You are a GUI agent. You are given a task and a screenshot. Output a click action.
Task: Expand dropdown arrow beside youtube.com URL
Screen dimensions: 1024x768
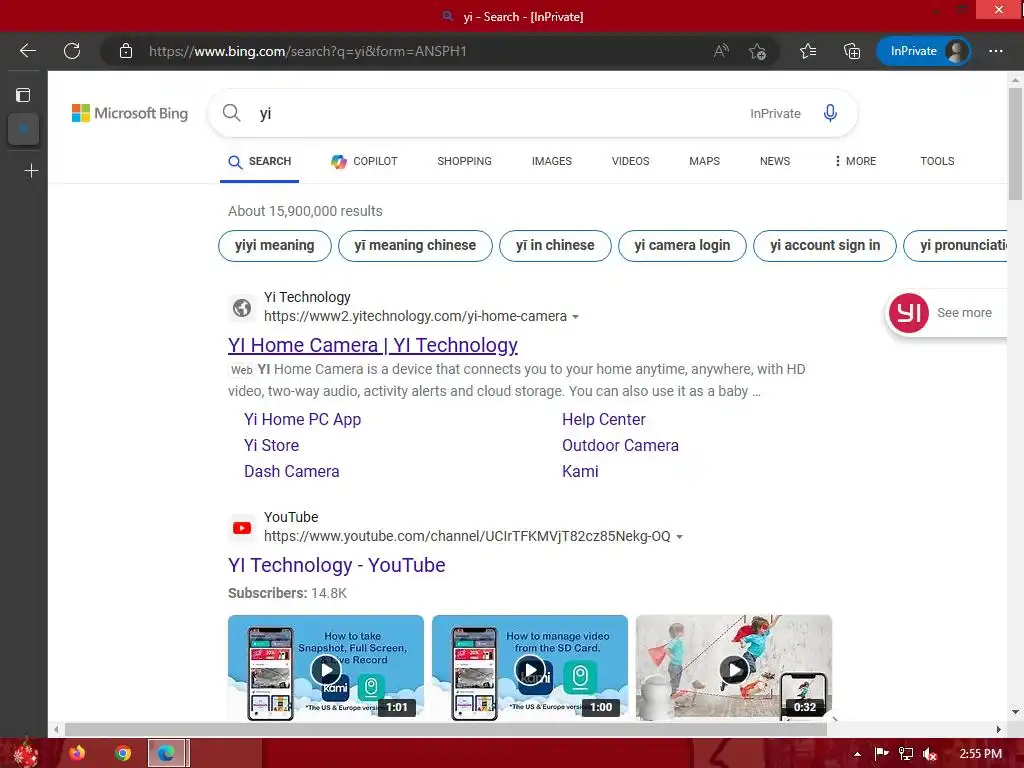coord(679,537)
